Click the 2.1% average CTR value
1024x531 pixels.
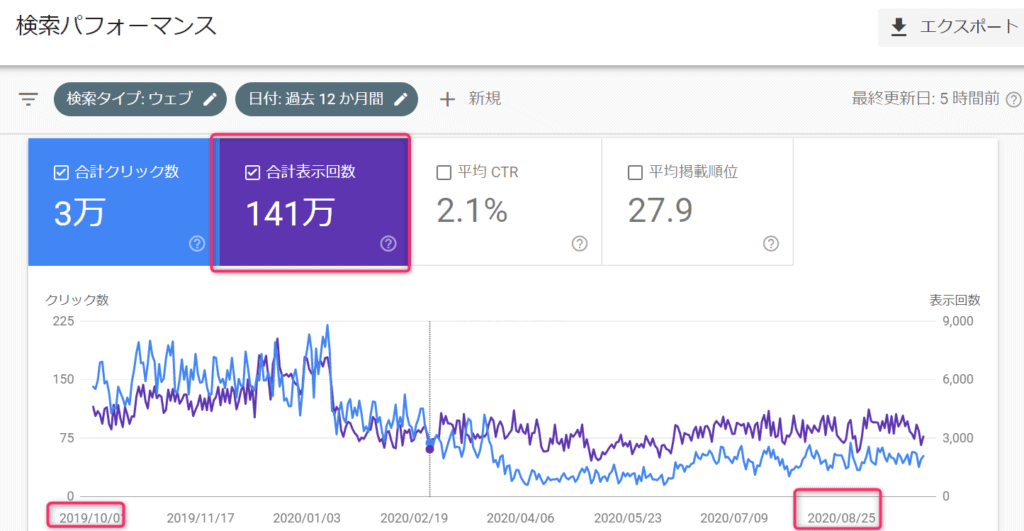pyautogui.click(x=472, y=211)
